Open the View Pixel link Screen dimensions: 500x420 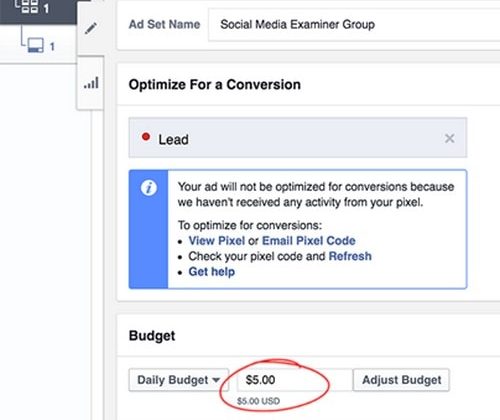pos(217,241)
